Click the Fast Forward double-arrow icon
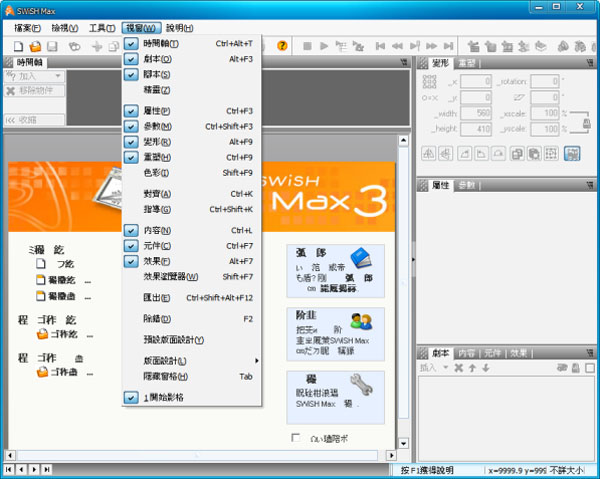The width and height of the screenshot is (600, 479). (x=431, y=46)
